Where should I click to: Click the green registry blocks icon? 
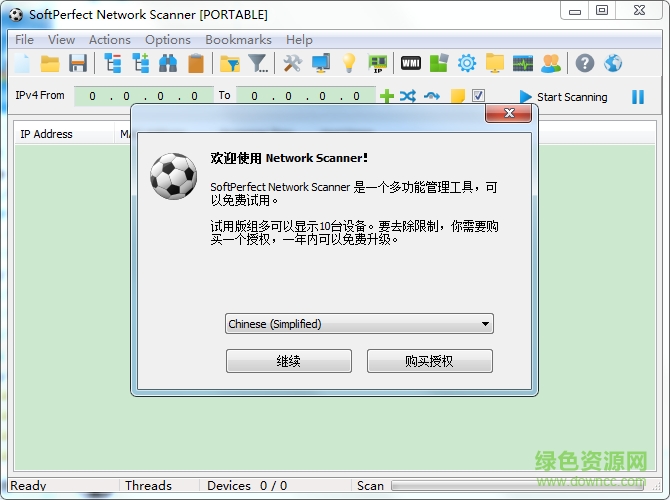pos(439,63)
